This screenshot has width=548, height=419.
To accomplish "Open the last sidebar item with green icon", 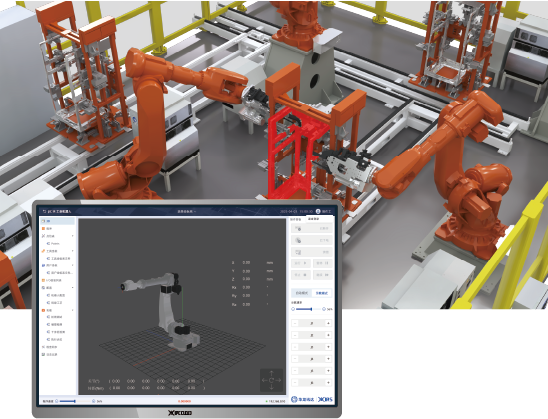I will tap(49, 354).
